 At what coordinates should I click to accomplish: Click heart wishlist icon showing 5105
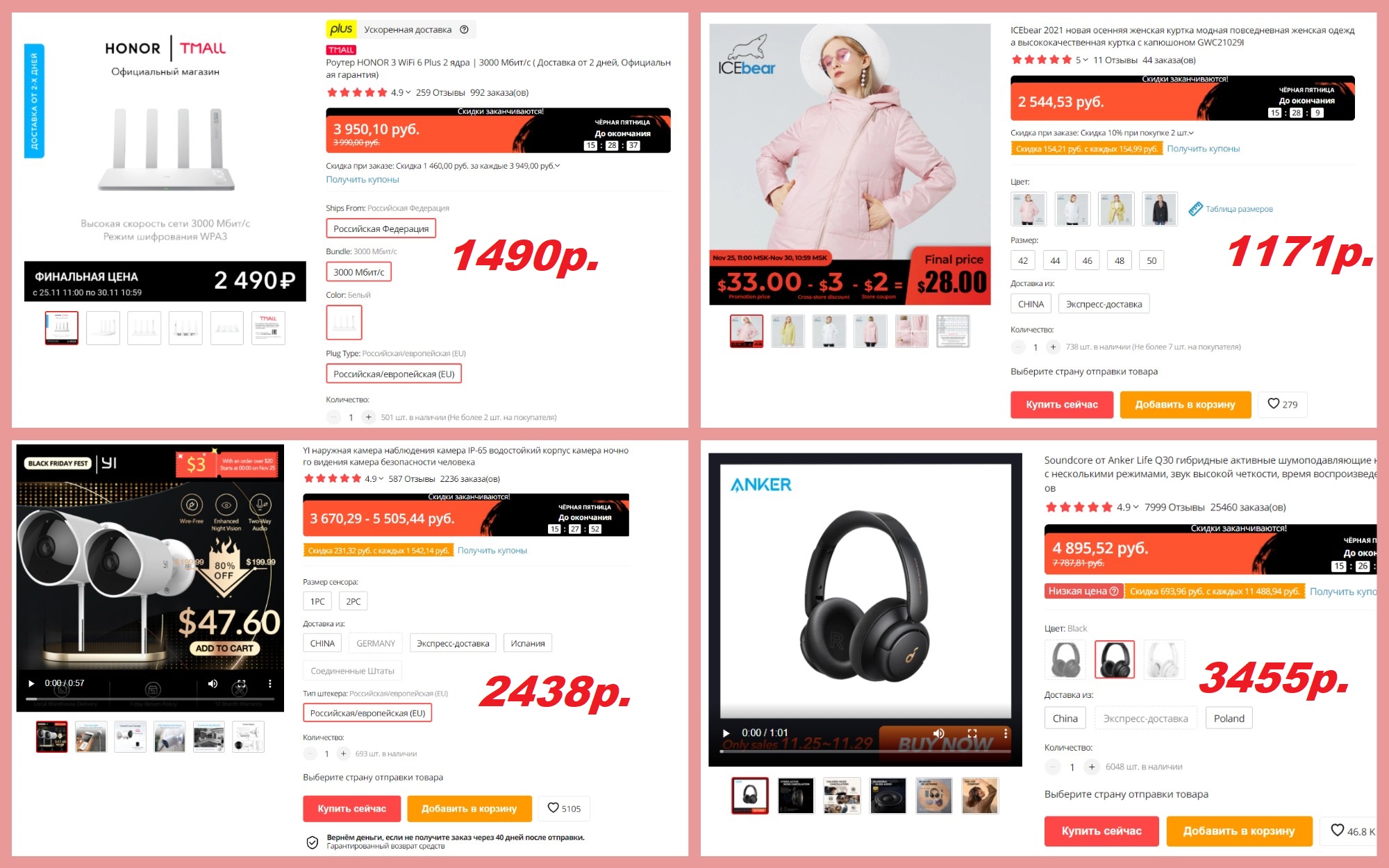click(553, 808)
